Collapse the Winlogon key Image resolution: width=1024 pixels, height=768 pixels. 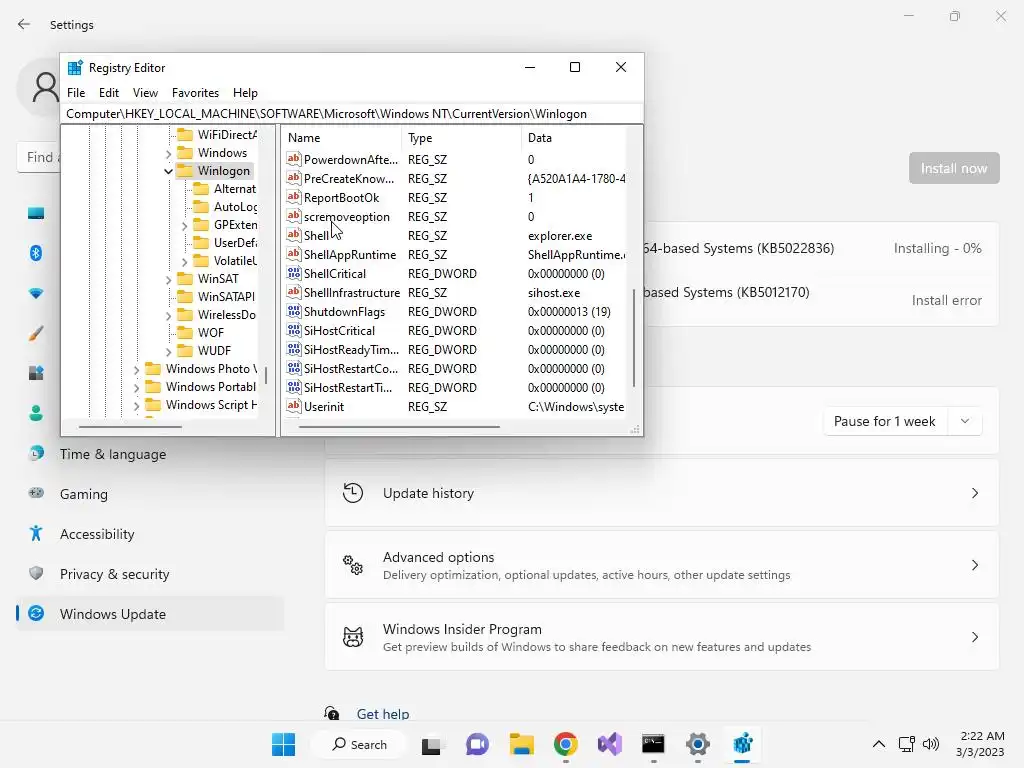pyautogui.click(x=168, y=171)
